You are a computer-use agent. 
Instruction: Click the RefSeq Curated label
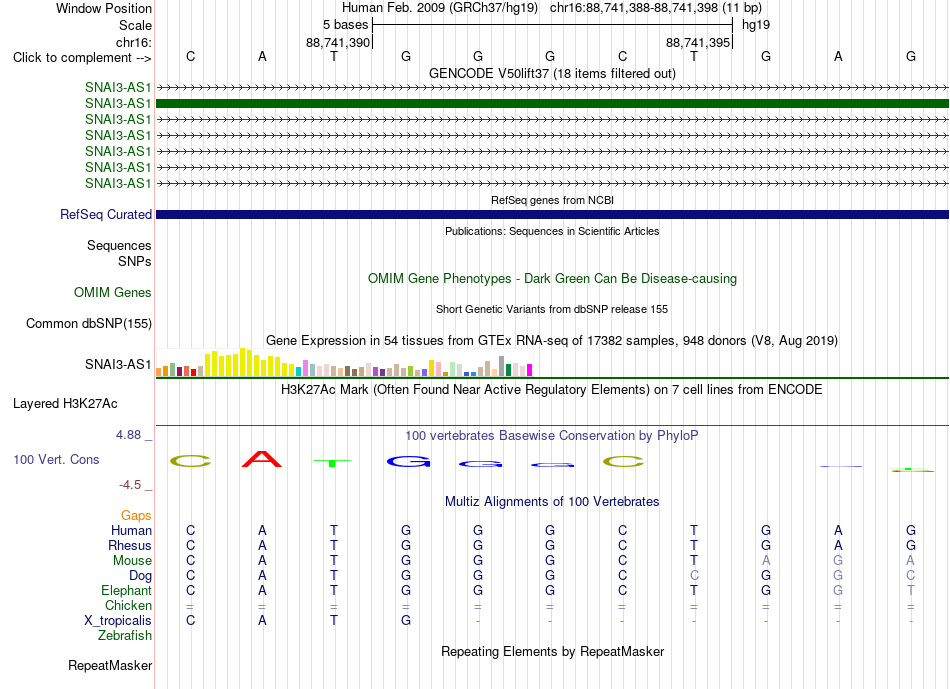pyautogui.click(x=106, y=215)
